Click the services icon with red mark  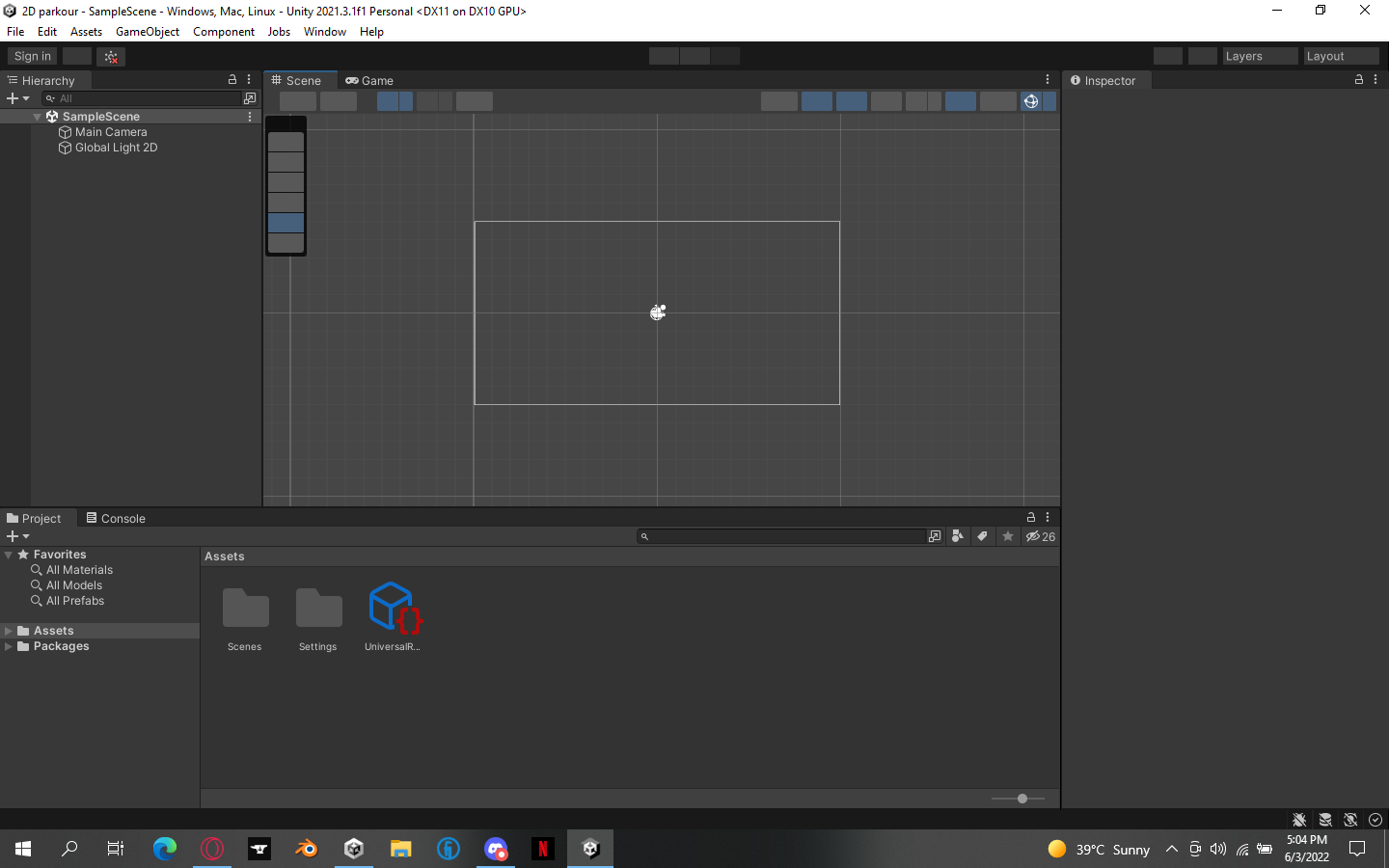[x=111, y=56]
